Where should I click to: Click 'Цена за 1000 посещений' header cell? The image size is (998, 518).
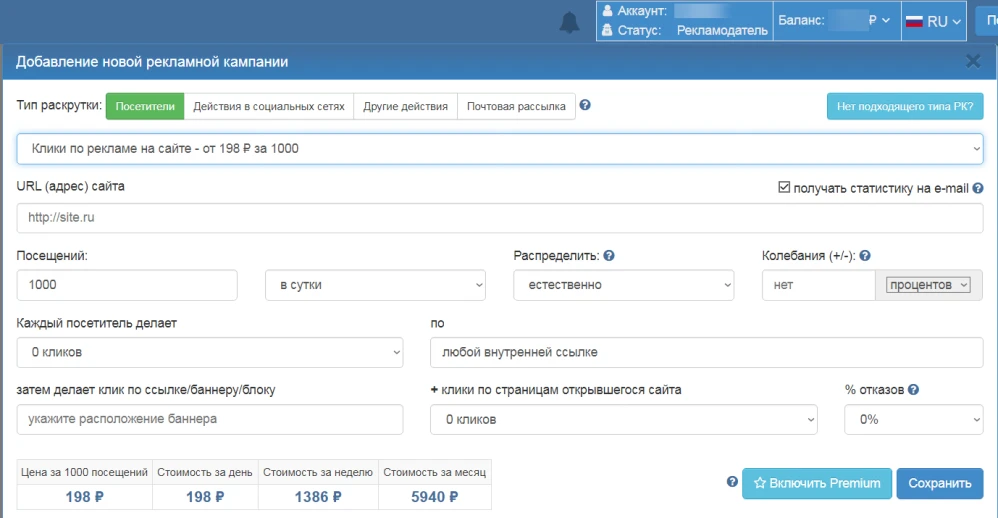tap(85, 472)
